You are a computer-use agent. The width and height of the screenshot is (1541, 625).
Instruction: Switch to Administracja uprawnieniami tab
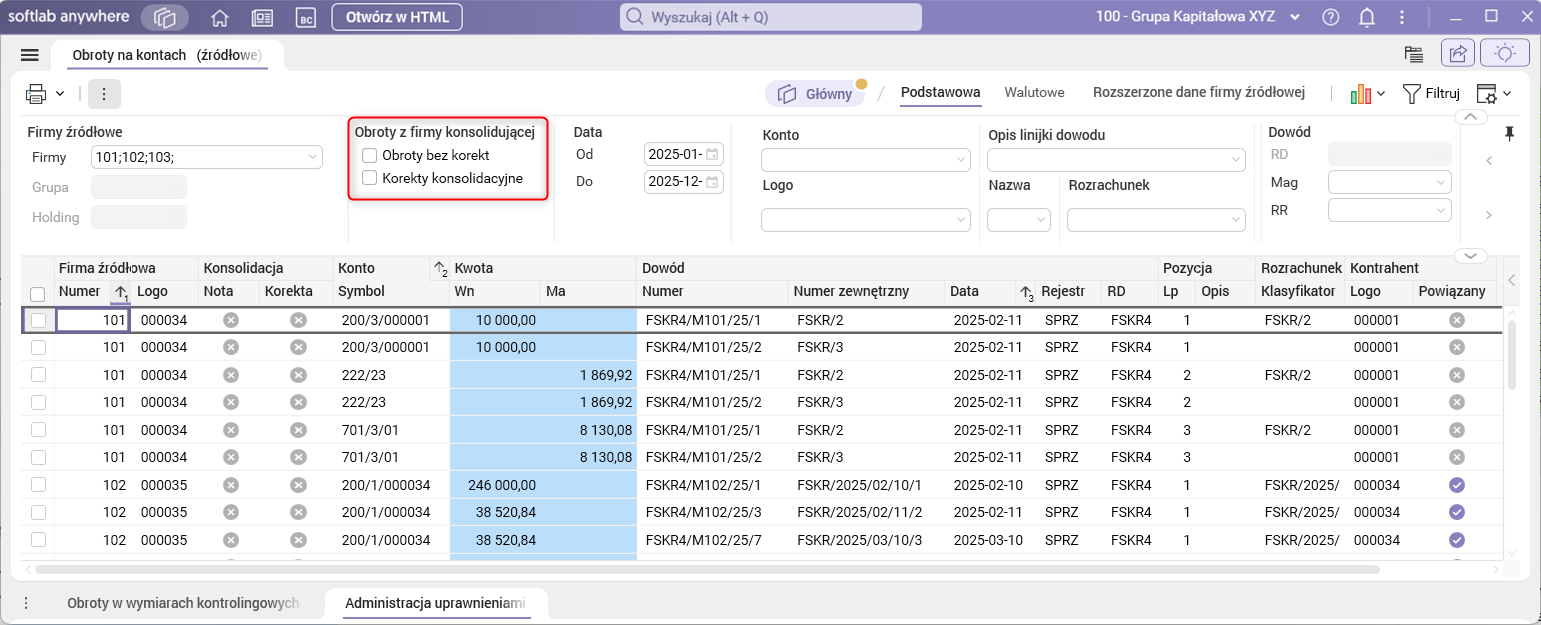point(434,603)
